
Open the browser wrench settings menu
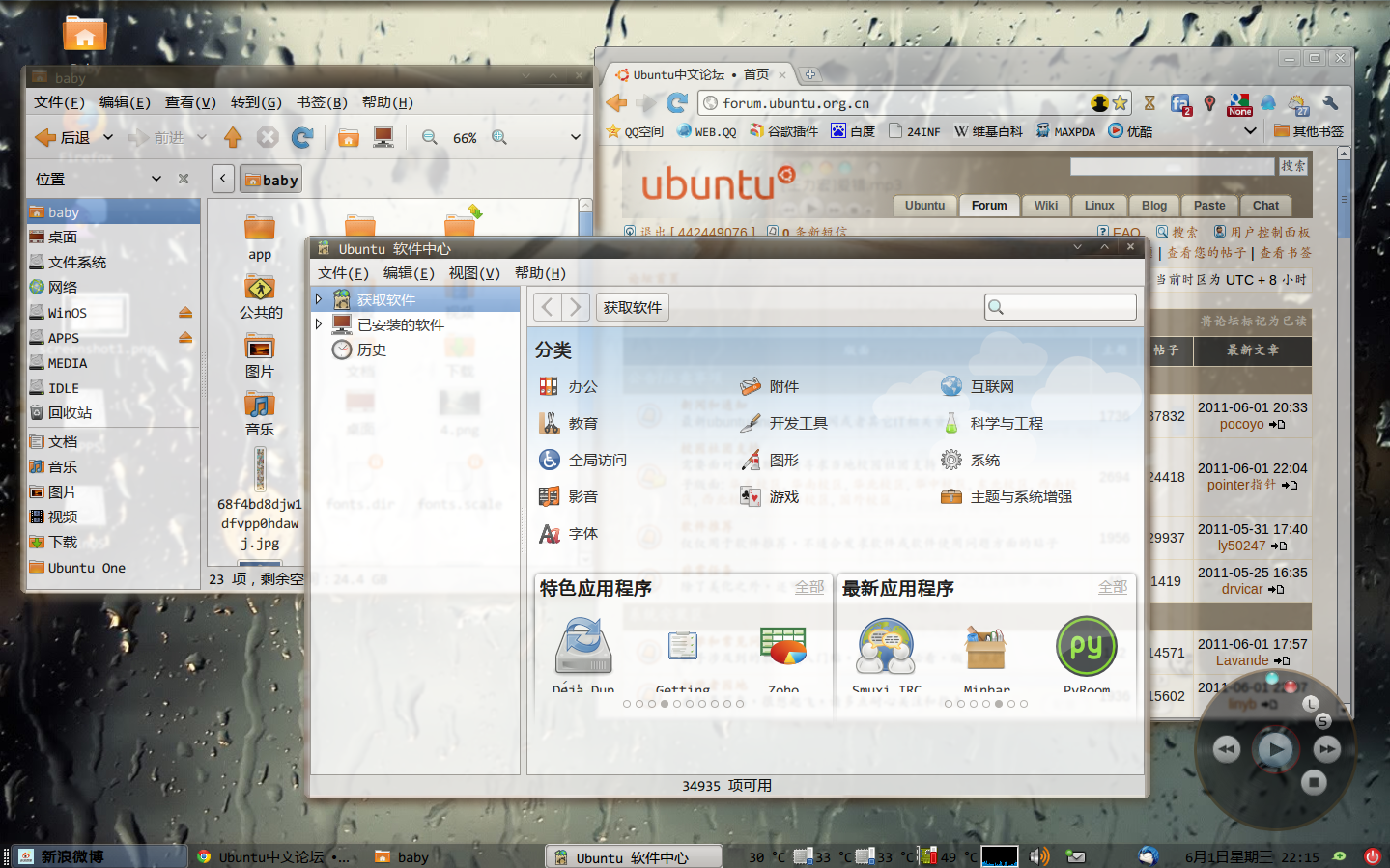pos(1330,103)
